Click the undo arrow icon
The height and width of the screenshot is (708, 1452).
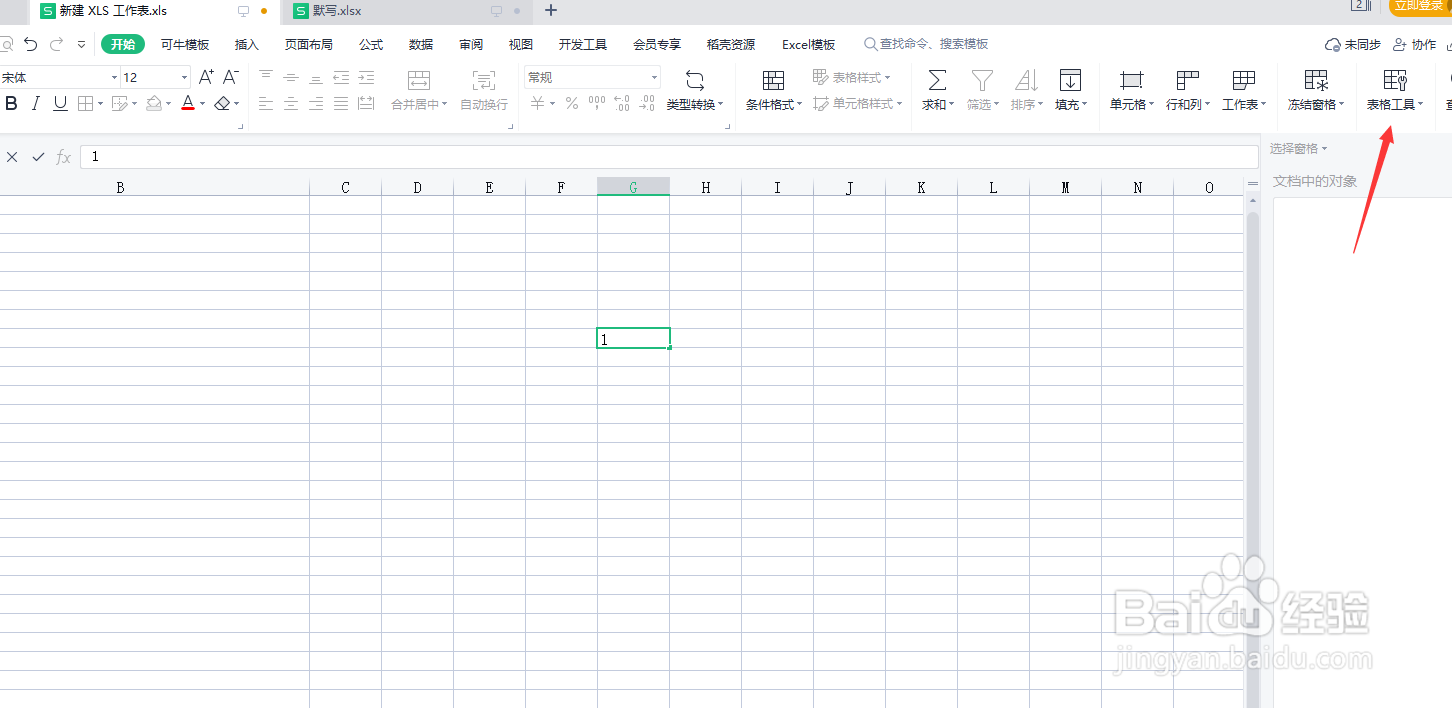pos(31,44)
